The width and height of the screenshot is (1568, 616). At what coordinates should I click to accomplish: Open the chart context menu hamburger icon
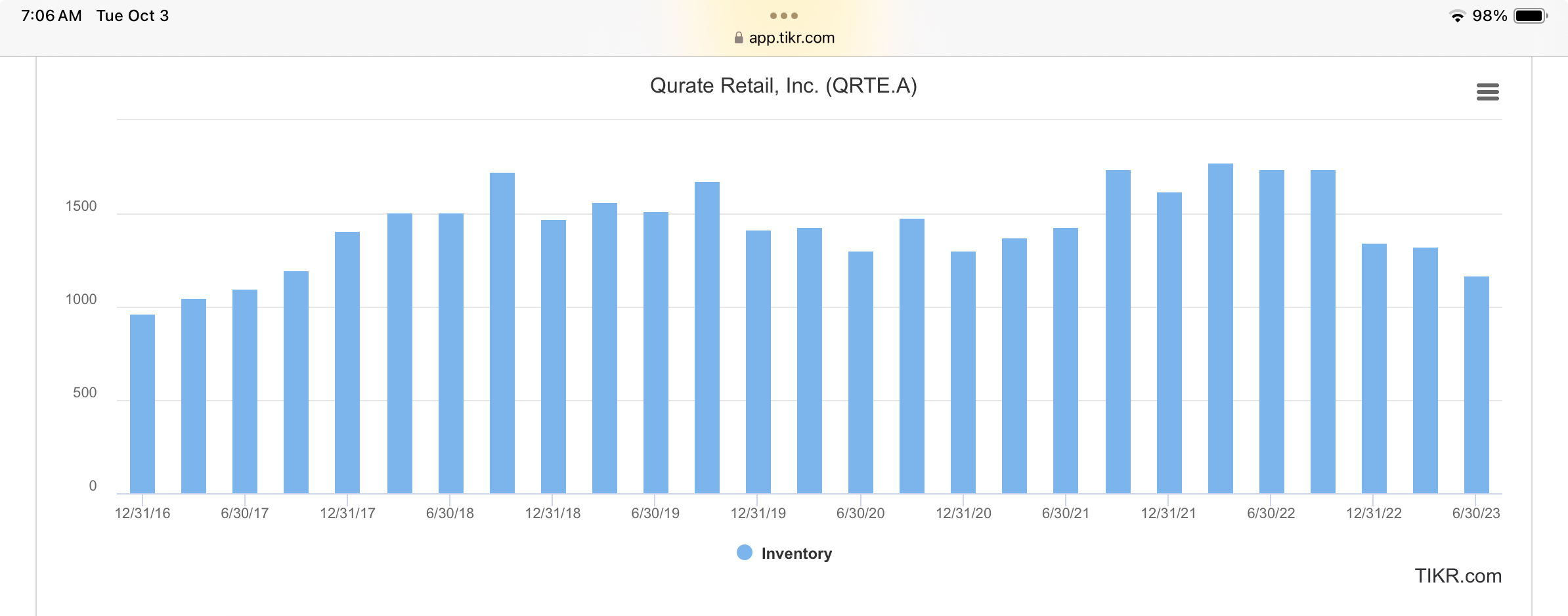[x=1487, y=92]
